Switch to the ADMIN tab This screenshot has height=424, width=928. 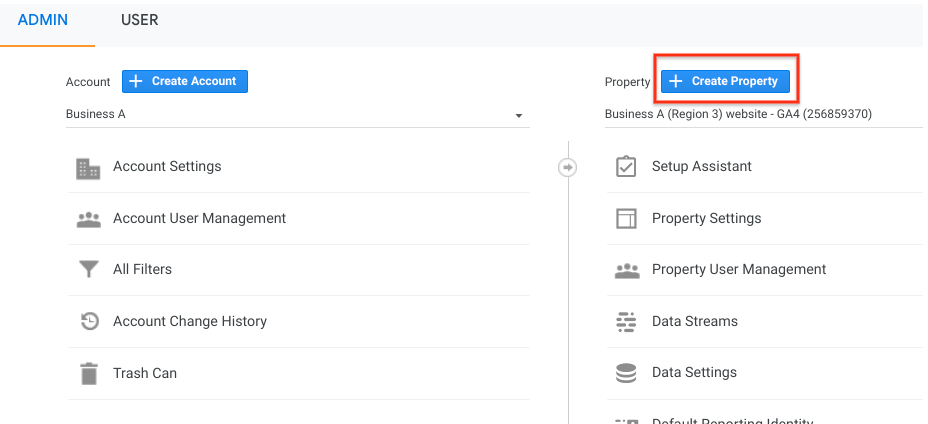[43, 20]
